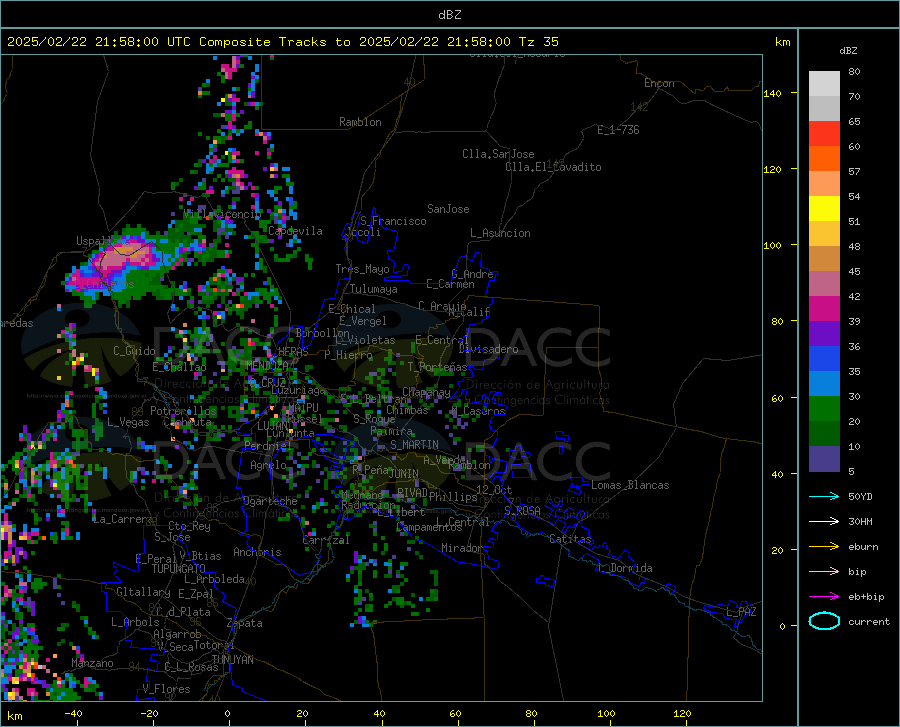Click the 'current' legend label

pyautogui.click(x=869, y=621)
